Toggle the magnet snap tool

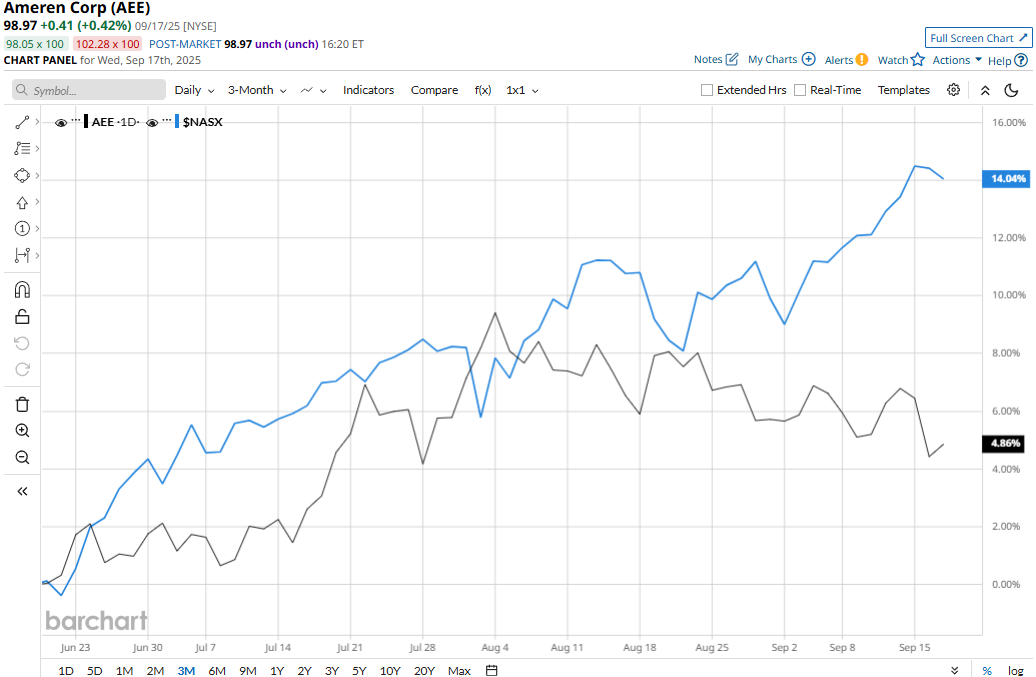click(22, 289)
